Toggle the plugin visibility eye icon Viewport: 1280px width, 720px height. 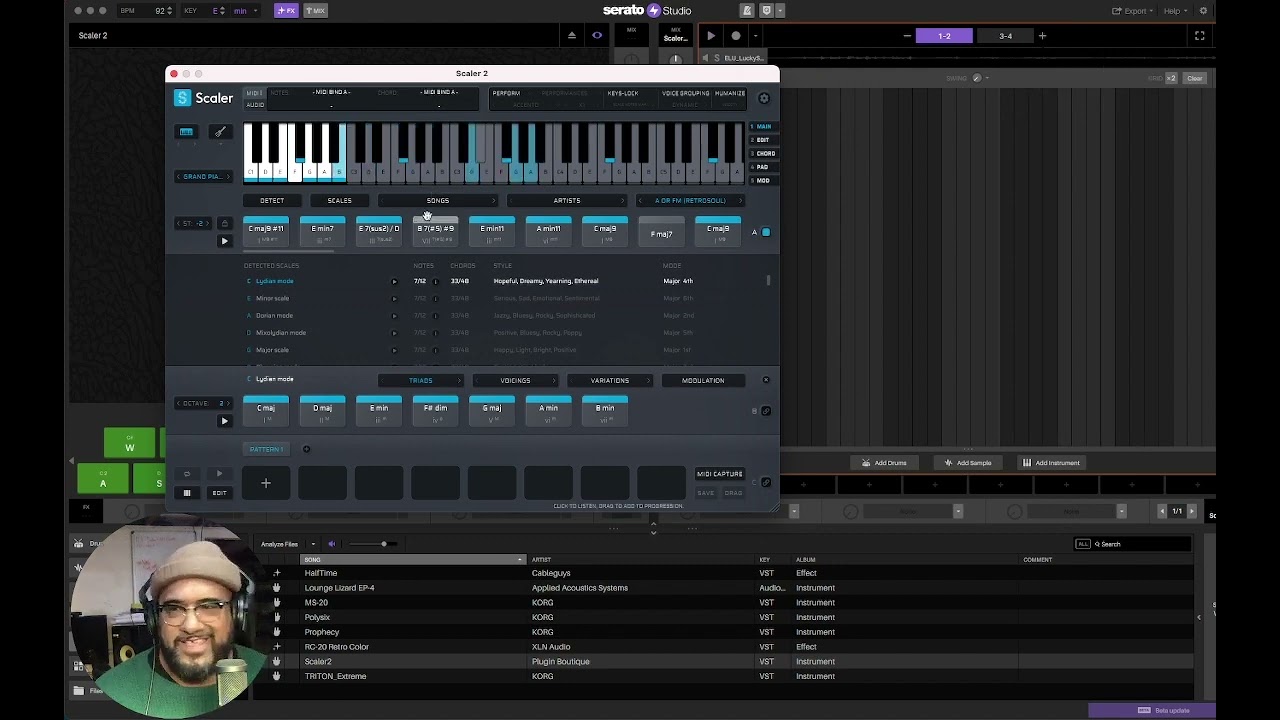(597, 36)
